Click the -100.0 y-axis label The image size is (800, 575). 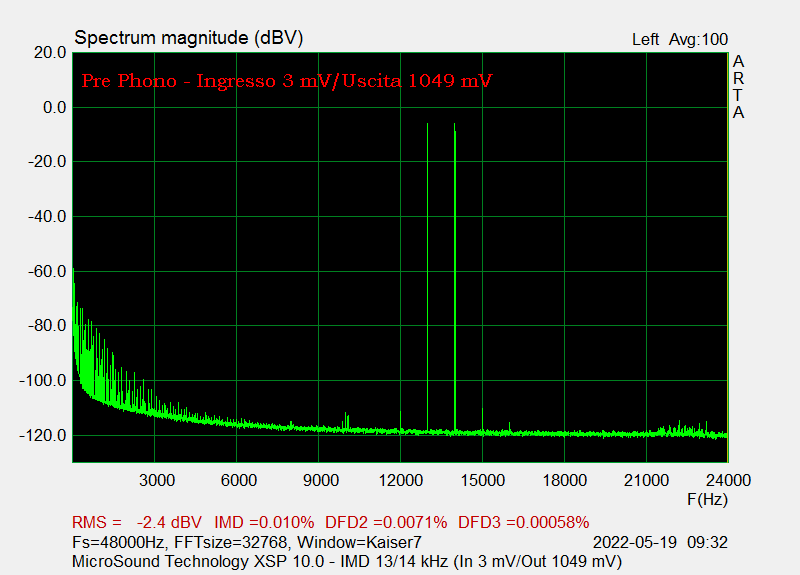pos(43,381)
